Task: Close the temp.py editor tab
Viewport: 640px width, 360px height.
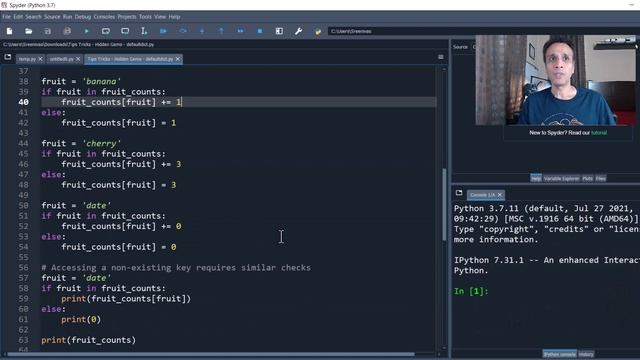Action: (x=40, y=59)
